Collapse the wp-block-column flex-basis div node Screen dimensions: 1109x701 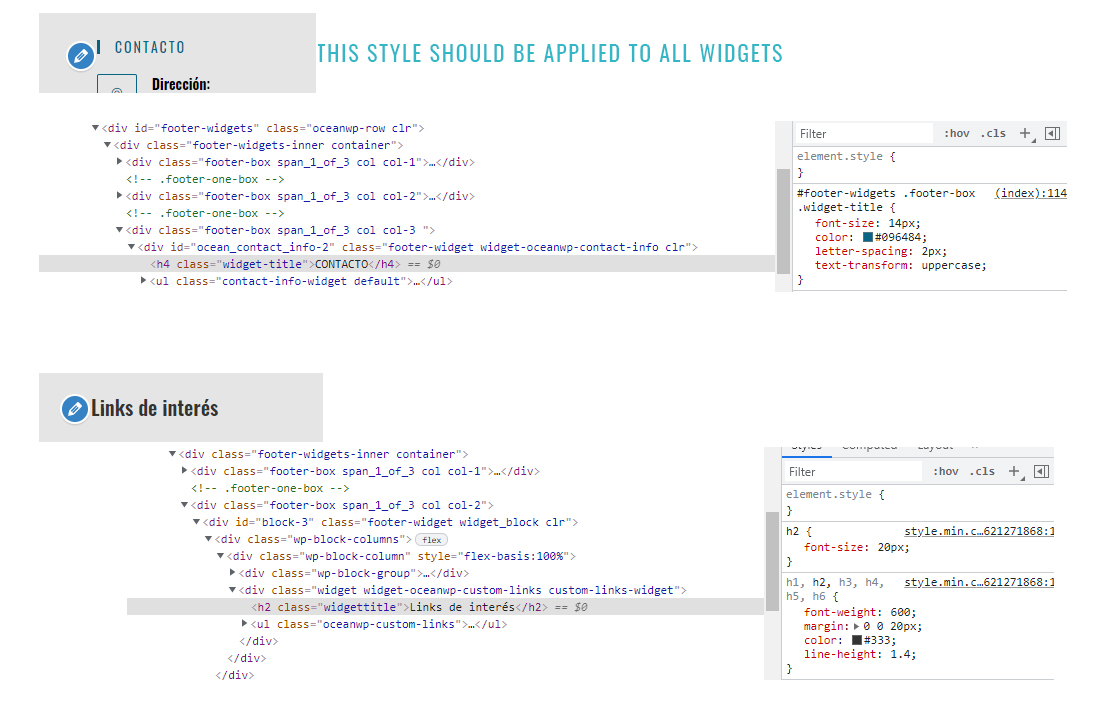point(221,556)
